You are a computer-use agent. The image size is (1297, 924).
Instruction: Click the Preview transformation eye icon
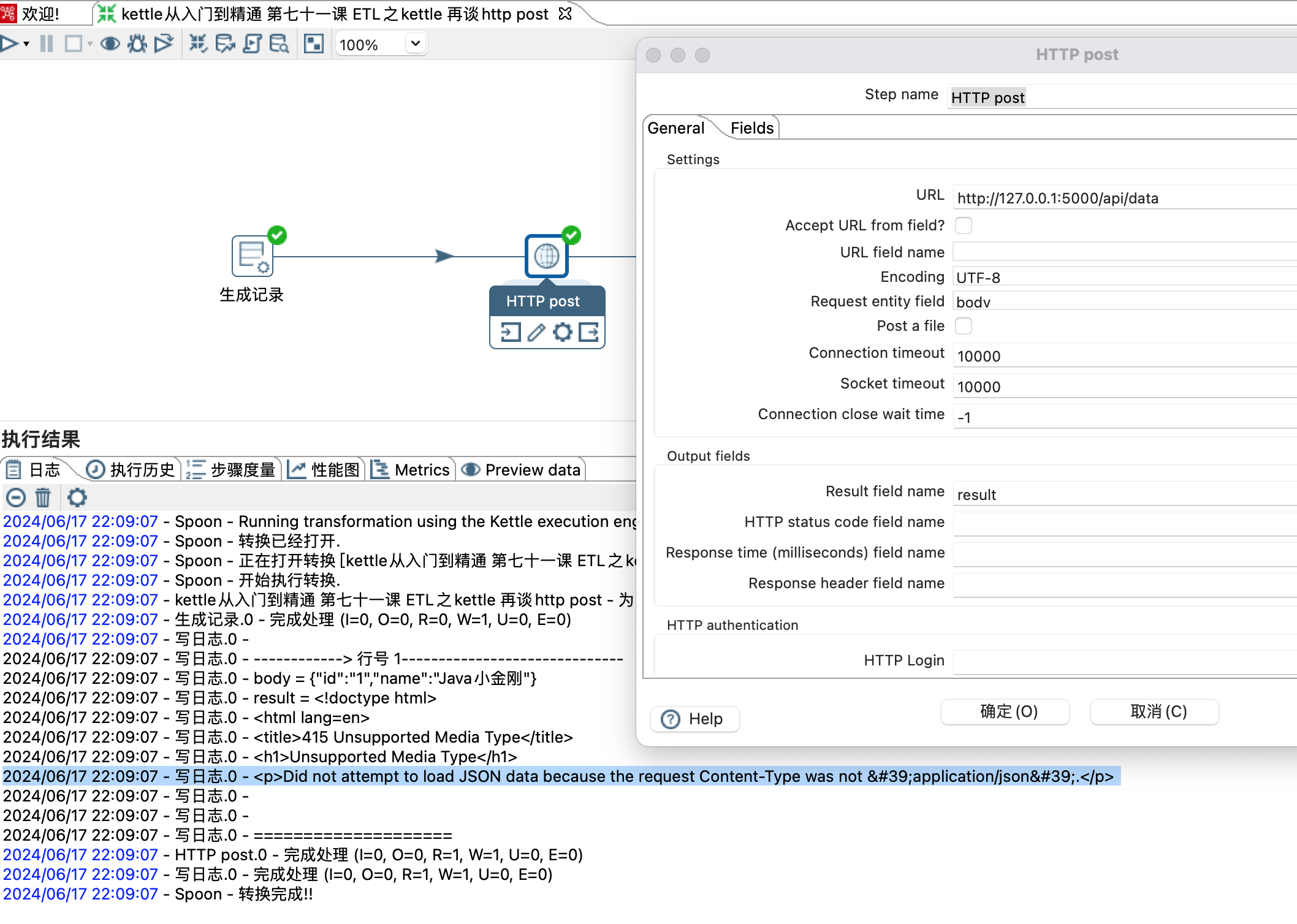pos(110,44)
